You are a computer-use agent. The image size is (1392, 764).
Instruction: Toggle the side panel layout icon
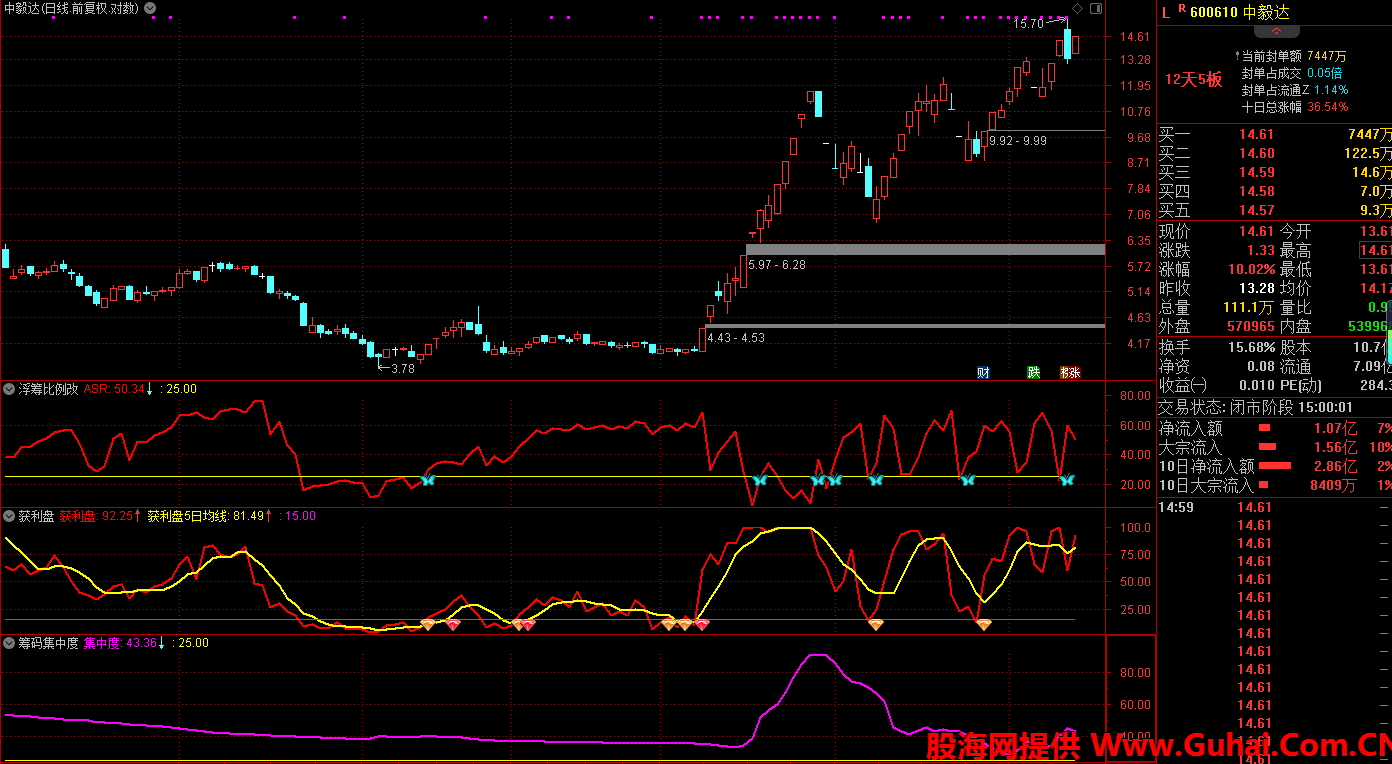(1095, 8)
